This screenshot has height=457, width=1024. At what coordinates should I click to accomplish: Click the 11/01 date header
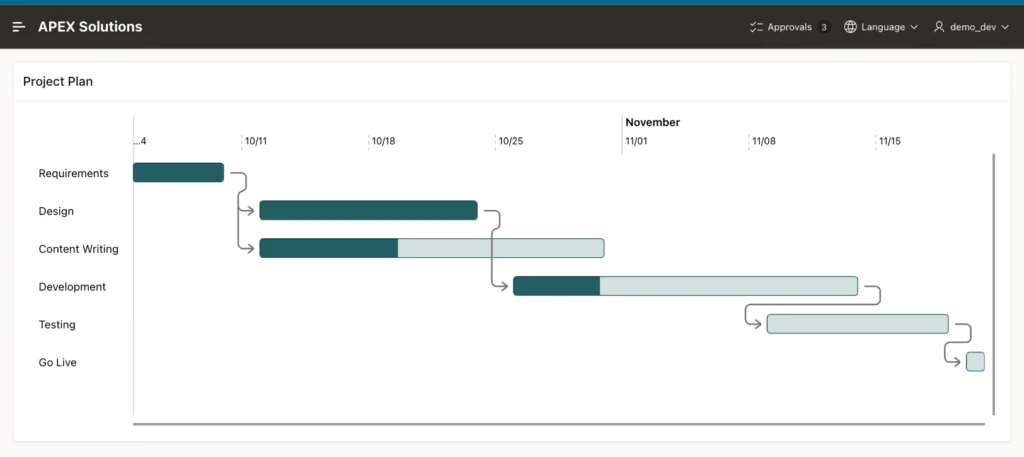(x=636, y=141)
